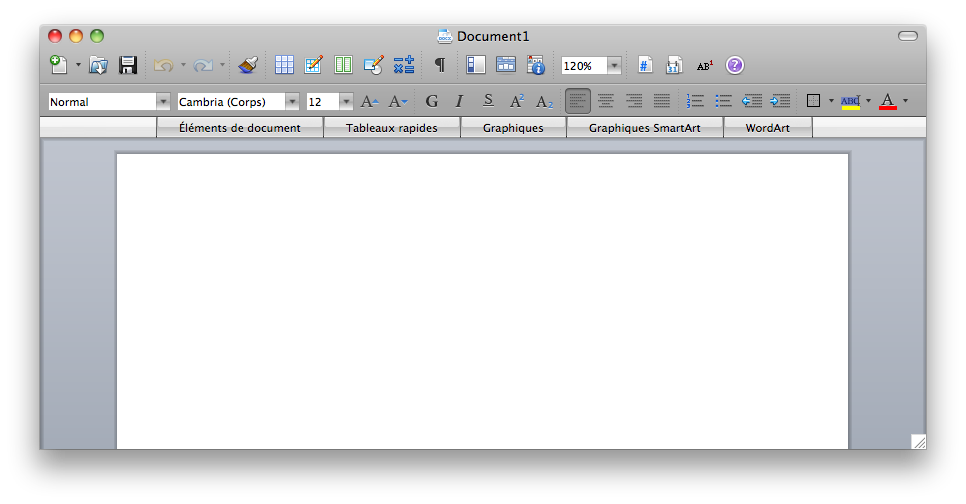Open the new document options arrow
The width and height of the screenshot is (966, 504).
78,65
